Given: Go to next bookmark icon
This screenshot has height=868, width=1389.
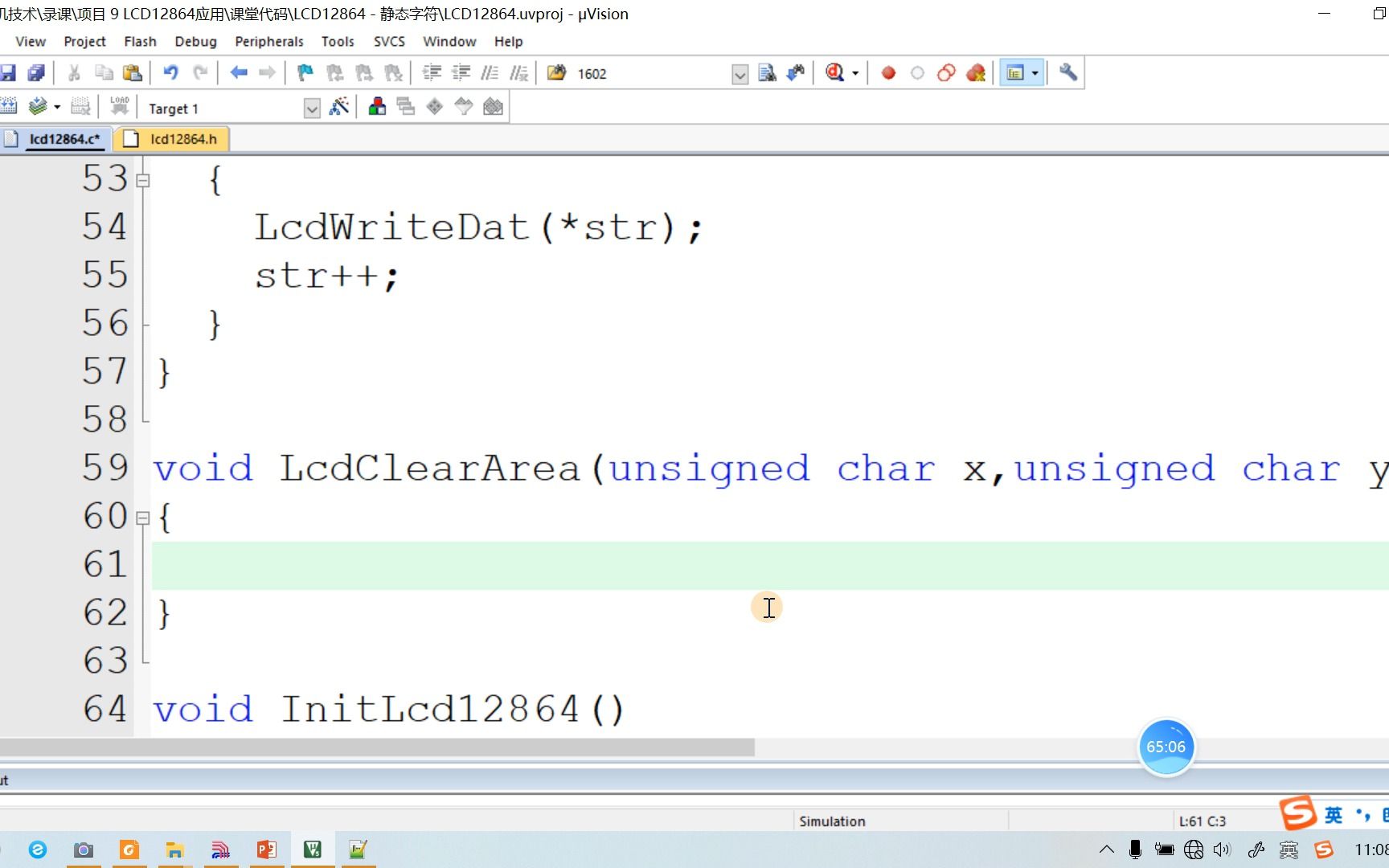Looking at the screenshot, I should click(364, 73).
